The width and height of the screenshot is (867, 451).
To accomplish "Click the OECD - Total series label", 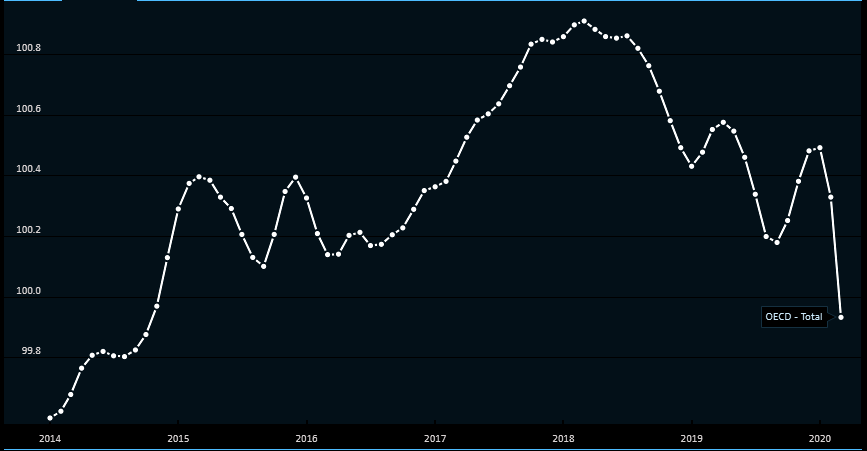I will tap(794, 317).
